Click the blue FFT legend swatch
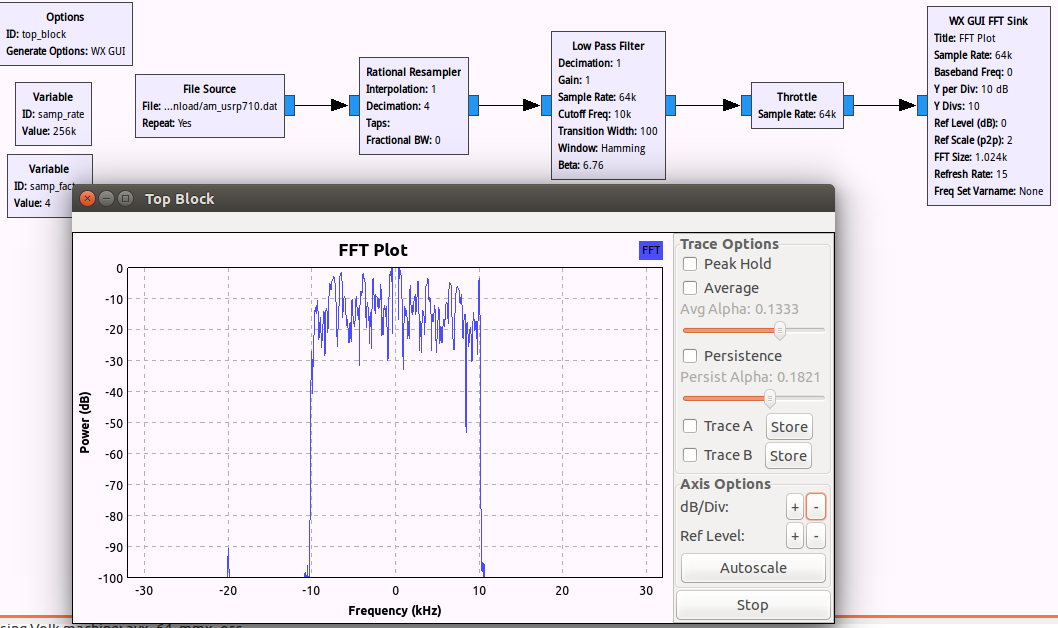1058x628 pixels. click(651, 250)
